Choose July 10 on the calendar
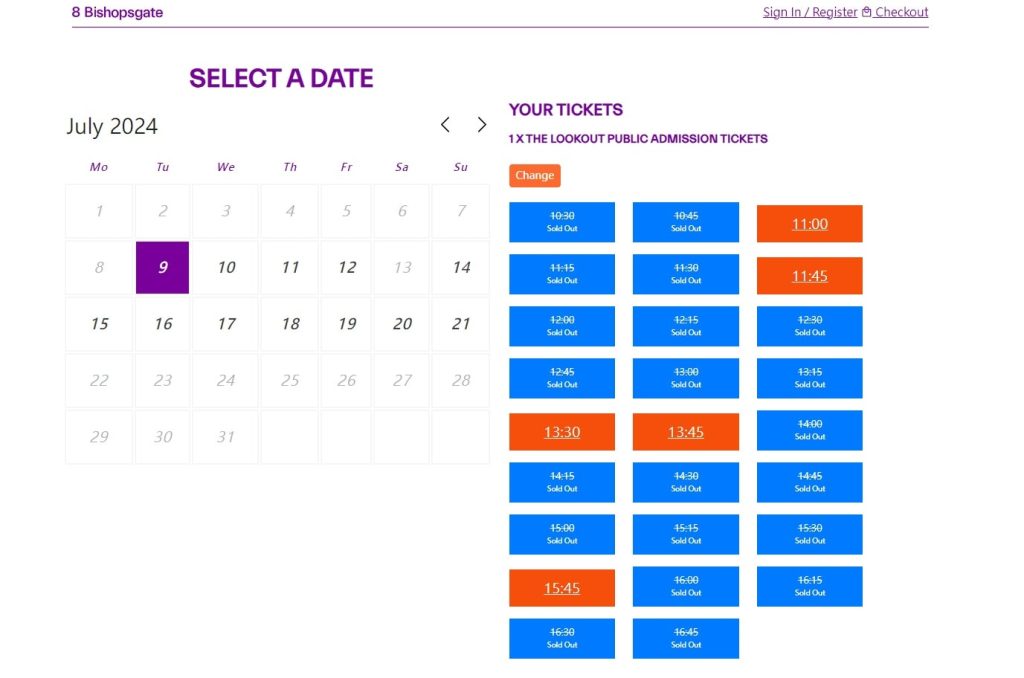The height and width of the screenshot is (678, 1024). pyautogui.click(x=226, y=268)
